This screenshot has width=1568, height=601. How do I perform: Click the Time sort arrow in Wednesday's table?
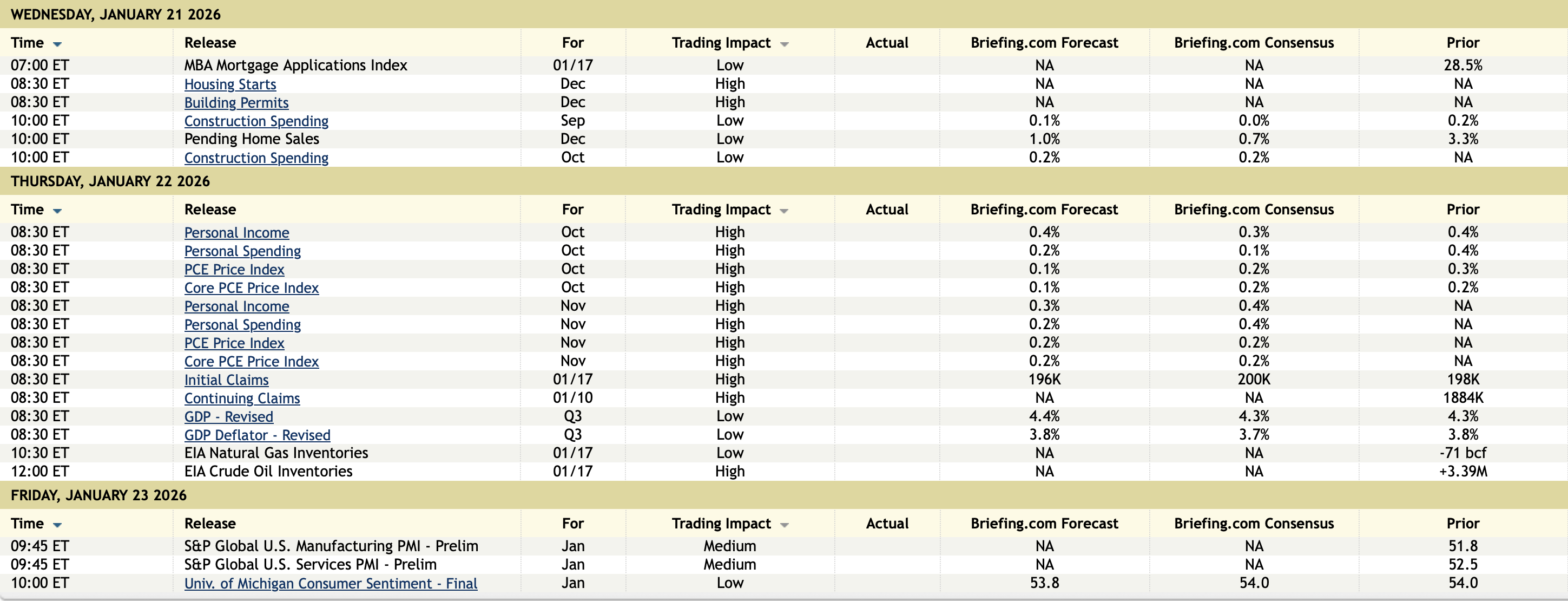coord(57,44)
